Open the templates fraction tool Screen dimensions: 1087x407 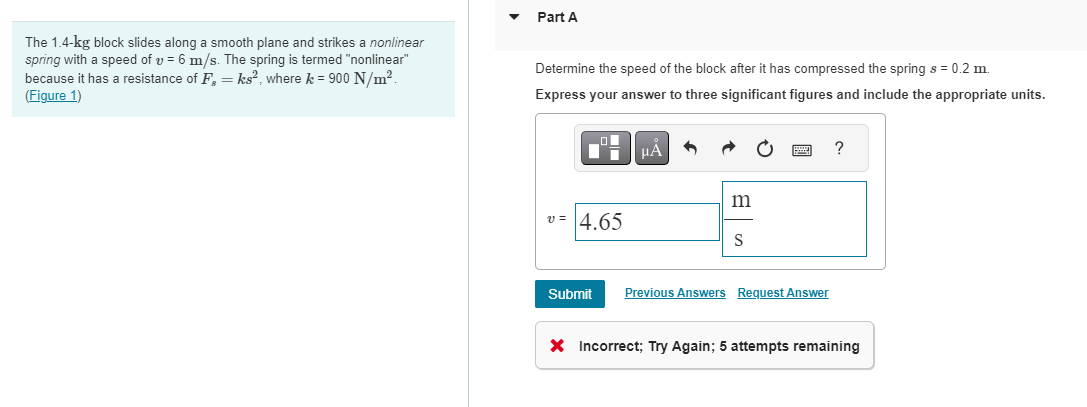606,148
